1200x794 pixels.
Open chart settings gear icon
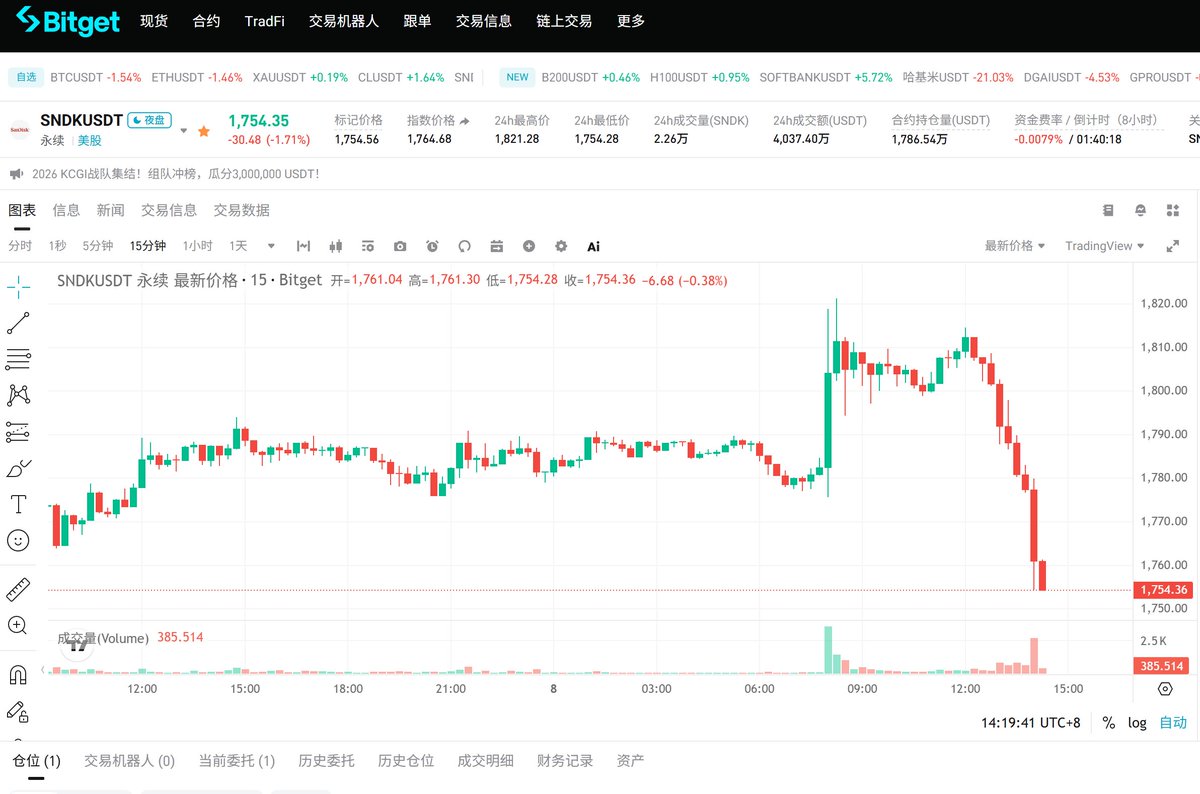click(x=561, y=246)
